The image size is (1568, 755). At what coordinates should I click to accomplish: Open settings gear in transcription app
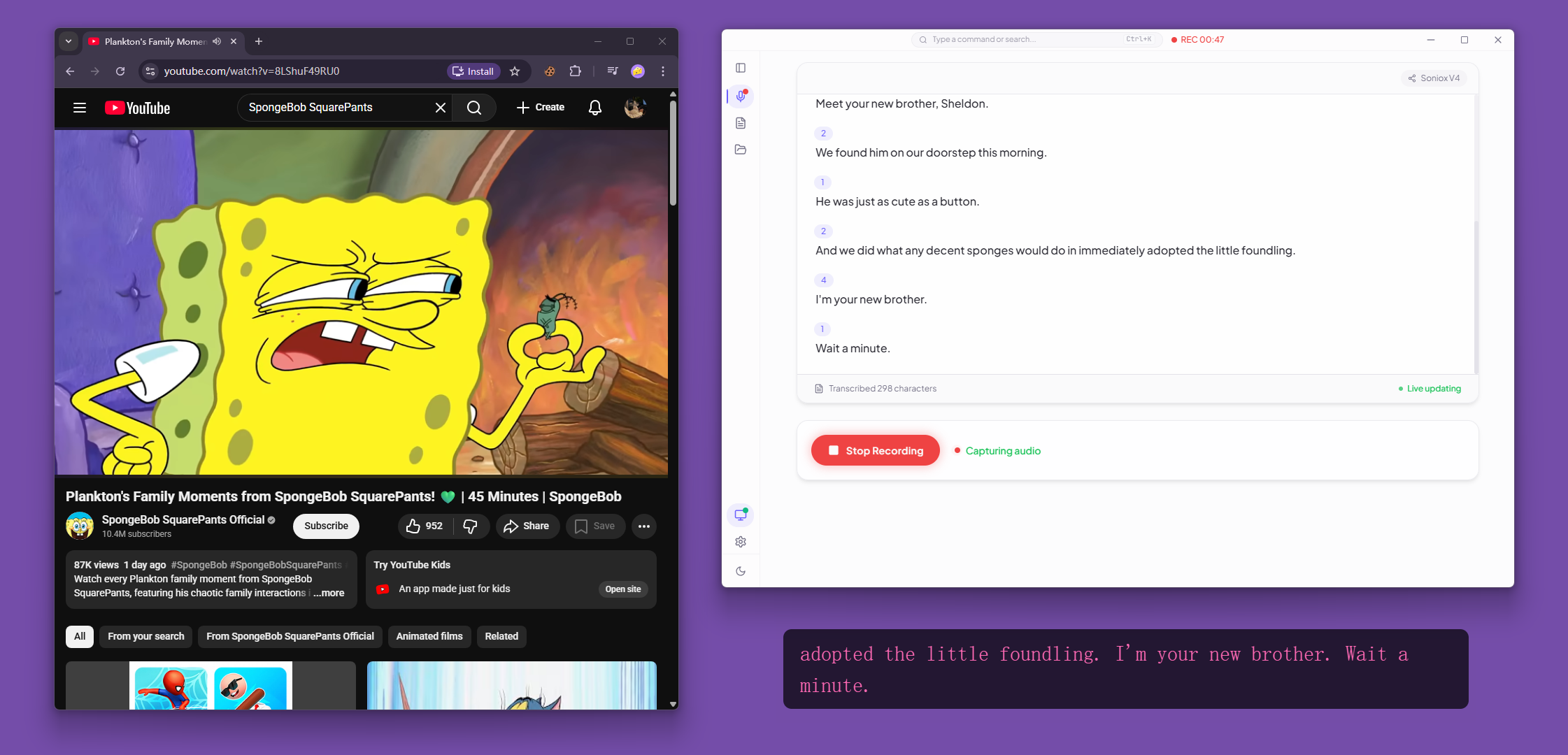pyautogui.click(x=741, y=542)
